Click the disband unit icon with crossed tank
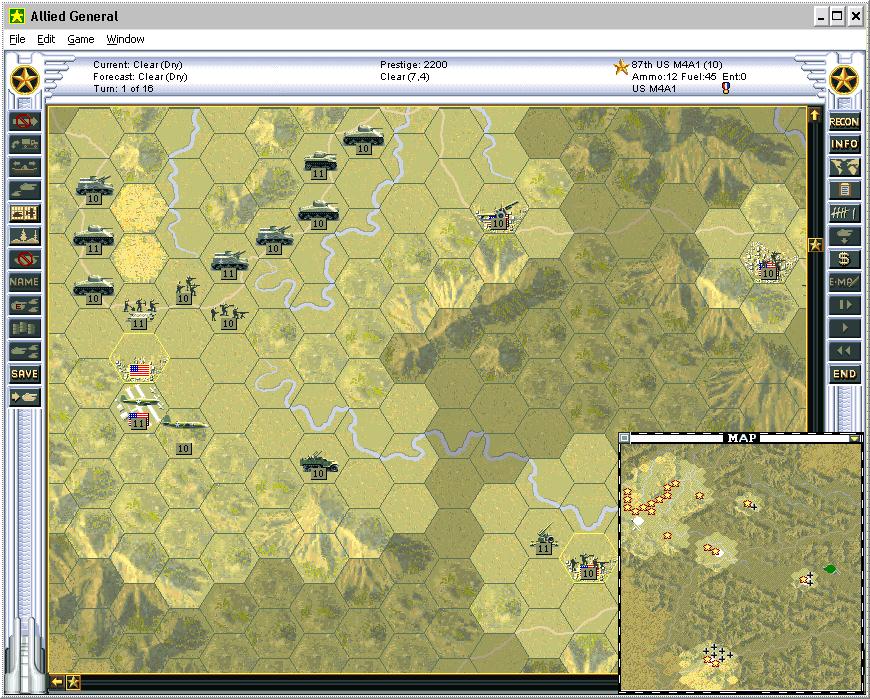Viewport: 870px width, 699px height. click(24, 259)
